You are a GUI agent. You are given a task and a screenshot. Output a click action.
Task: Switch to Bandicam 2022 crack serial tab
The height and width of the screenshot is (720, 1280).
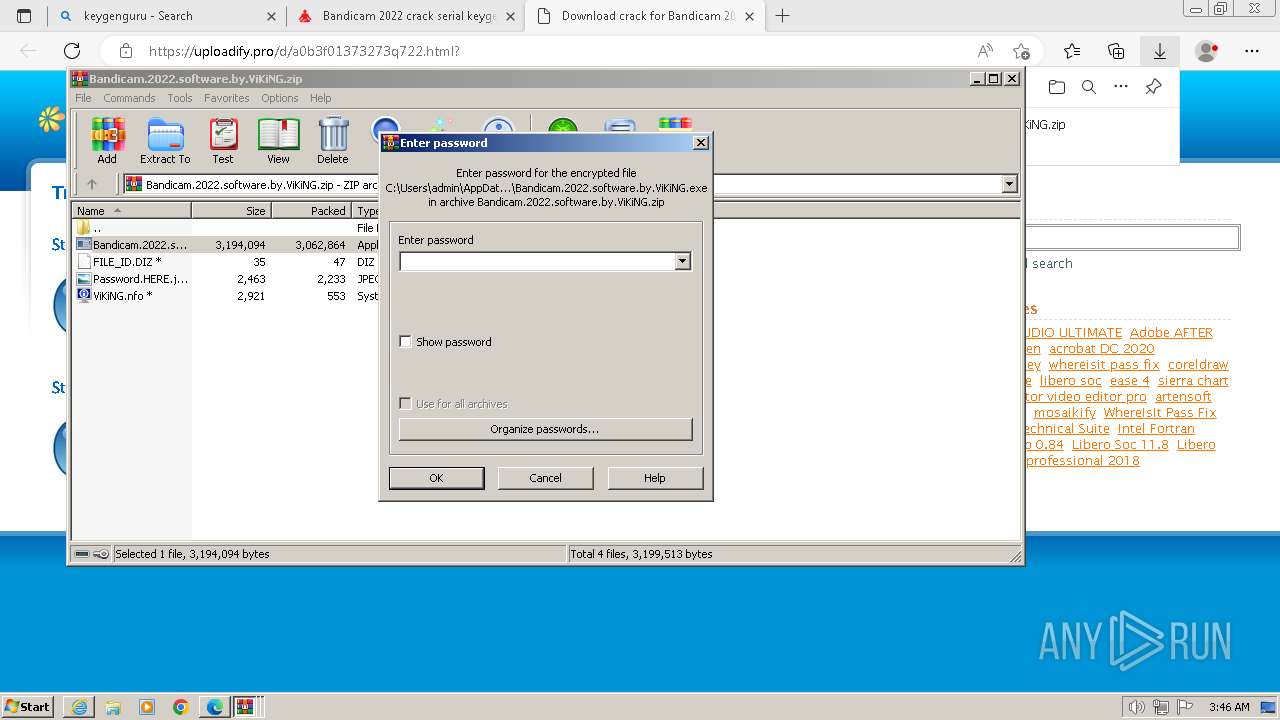(x=406, y=16)
